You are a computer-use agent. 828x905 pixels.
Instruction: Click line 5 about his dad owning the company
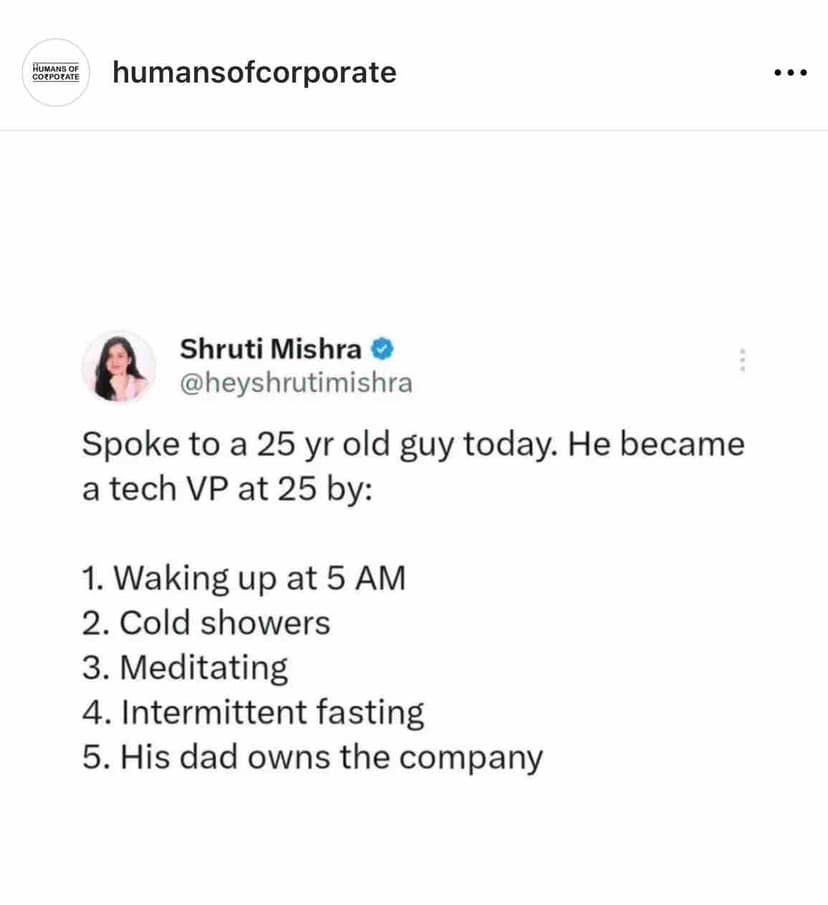311,757
